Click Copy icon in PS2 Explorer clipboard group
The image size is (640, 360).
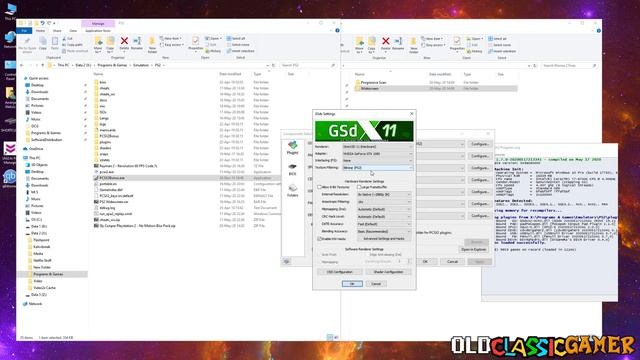click(43, 43)
